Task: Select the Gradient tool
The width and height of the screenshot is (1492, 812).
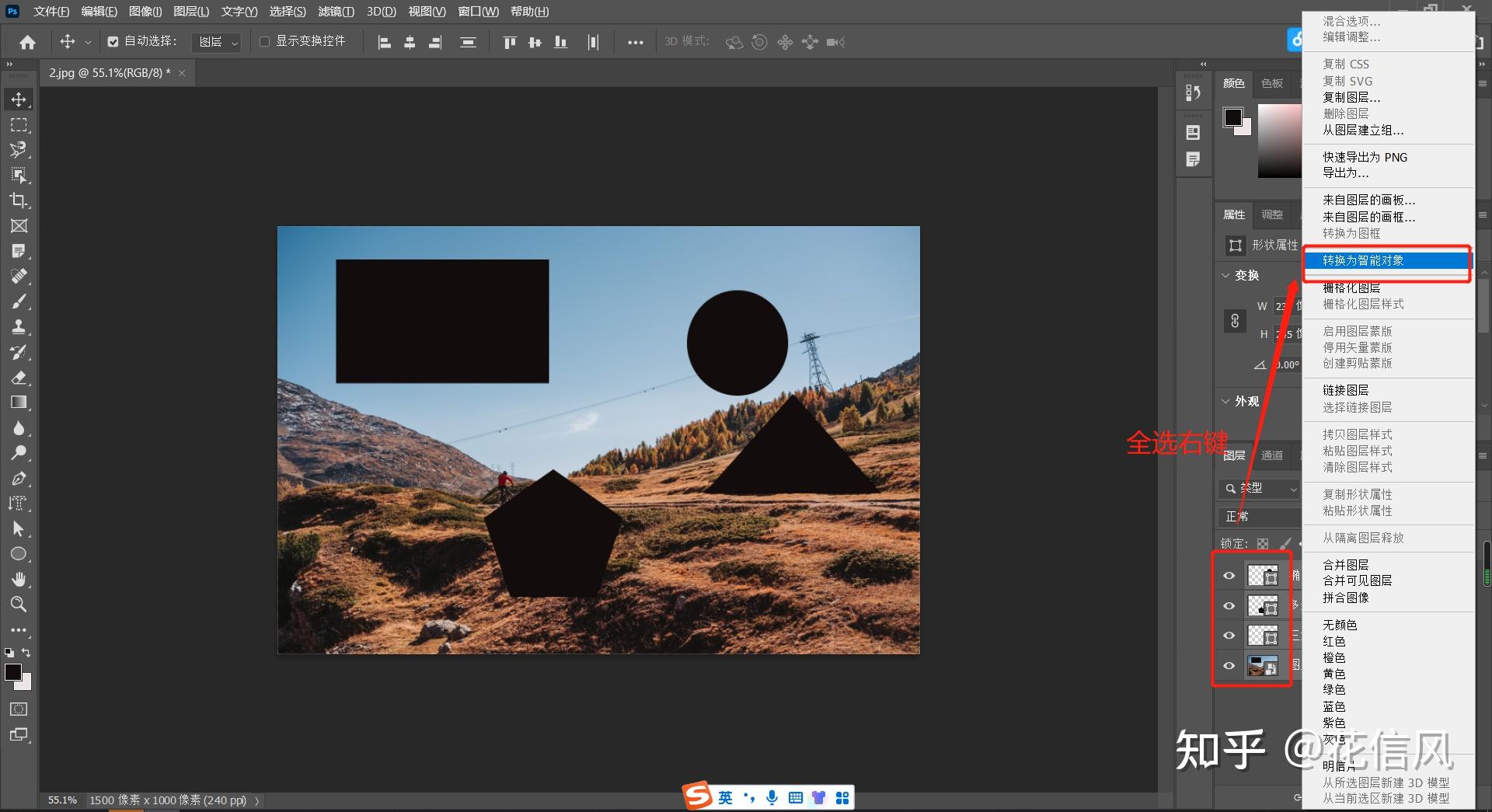Action: tap(19, 403)
